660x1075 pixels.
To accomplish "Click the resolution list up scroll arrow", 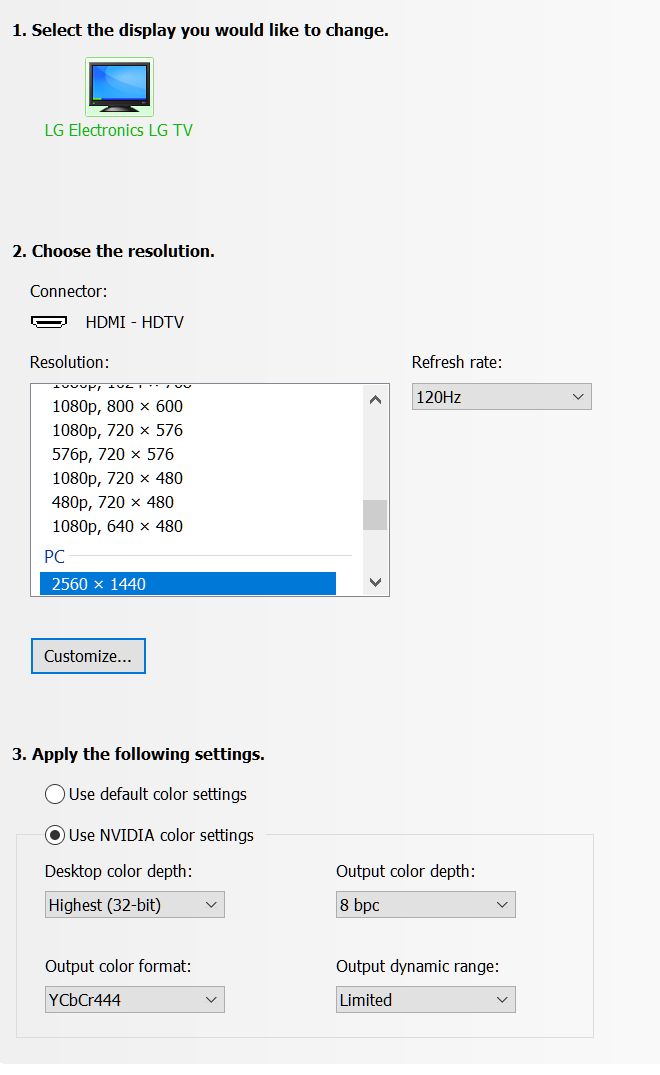I will (375, 398).
